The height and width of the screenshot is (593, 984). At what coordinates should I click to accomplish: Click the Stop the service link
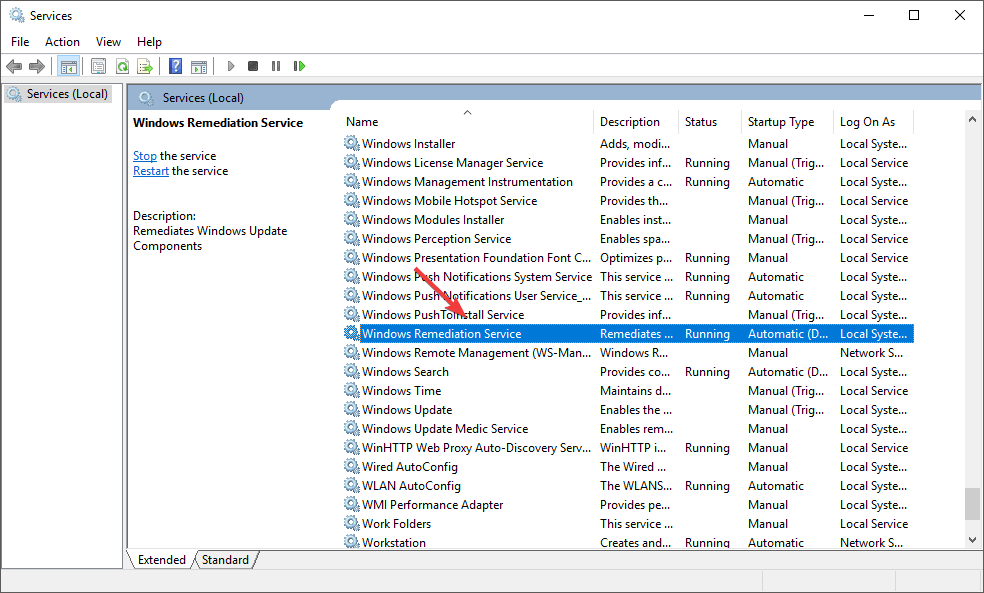144,156
